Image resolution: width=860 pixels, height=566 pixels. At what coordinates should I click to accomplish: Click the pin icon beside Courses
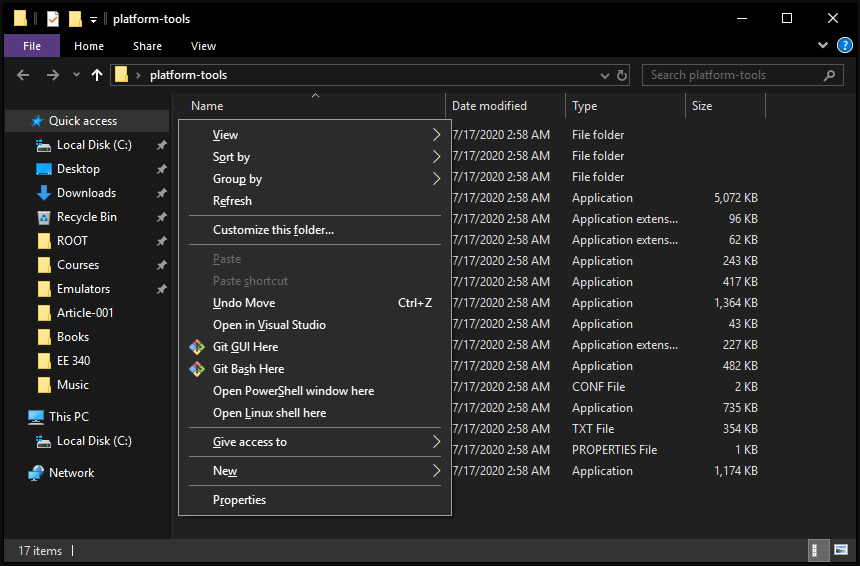pos(161,265)
